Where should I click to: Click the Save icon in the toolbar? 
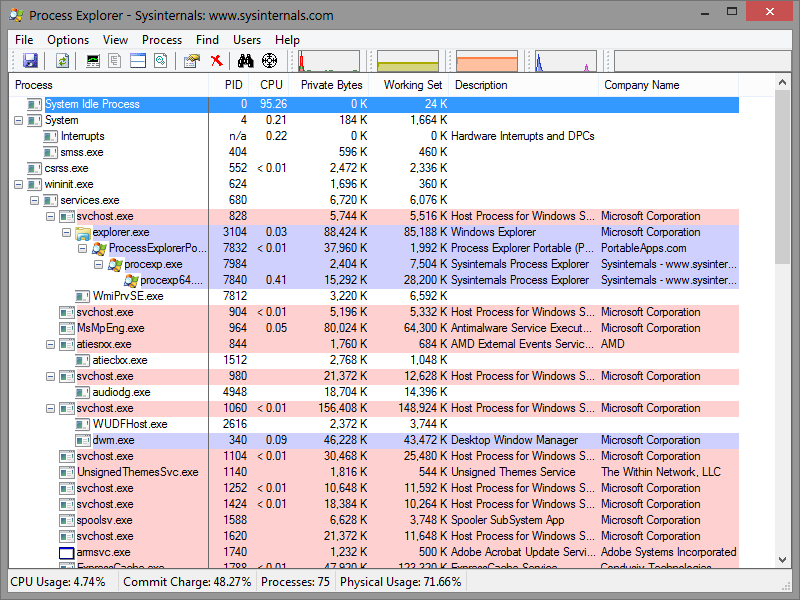(x=30, y=62)
